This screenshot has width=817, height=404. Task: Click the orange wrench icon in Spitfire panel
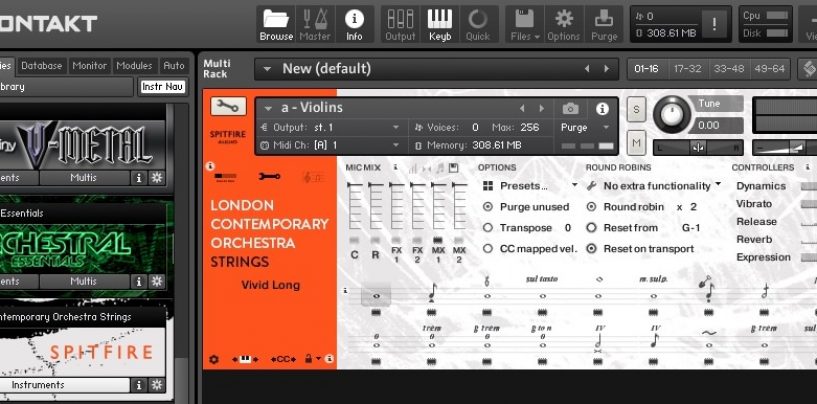pos(269,176)
